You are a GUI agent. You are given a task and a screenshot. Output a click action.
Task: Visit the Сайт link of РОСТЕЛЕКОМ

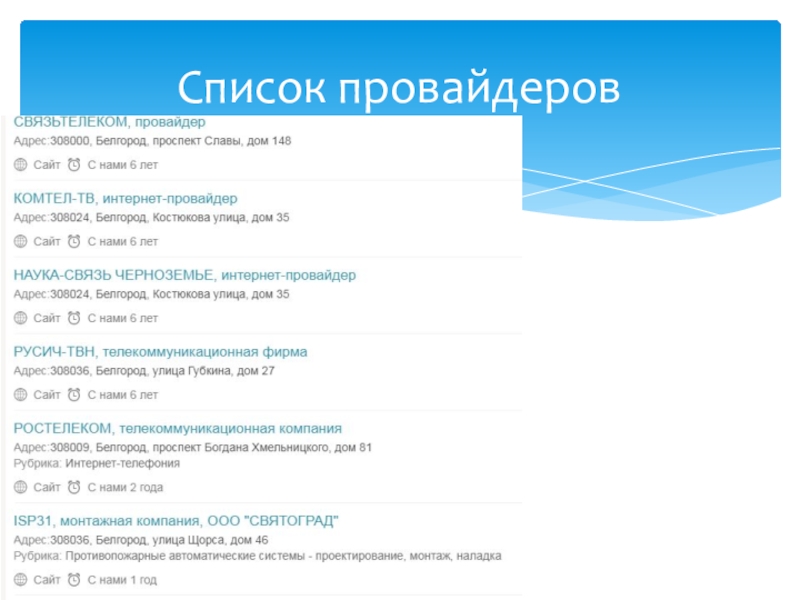click(47, 487)
